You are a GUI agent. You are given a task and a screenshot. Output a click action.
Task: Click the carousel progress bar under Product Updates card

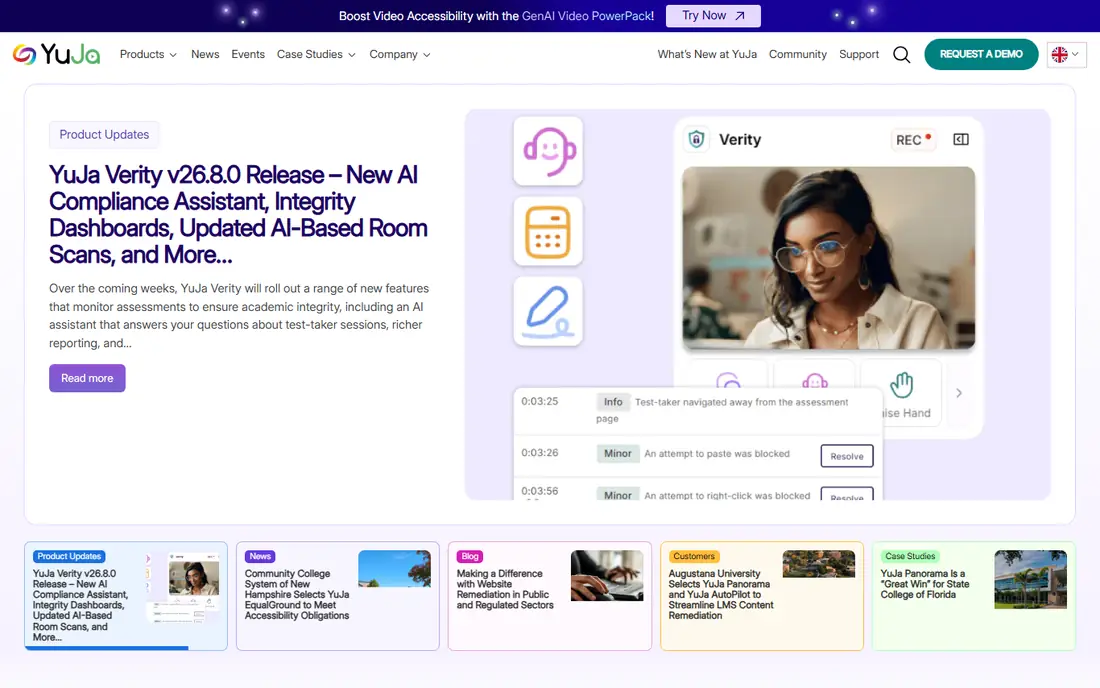tap(107, 648)
